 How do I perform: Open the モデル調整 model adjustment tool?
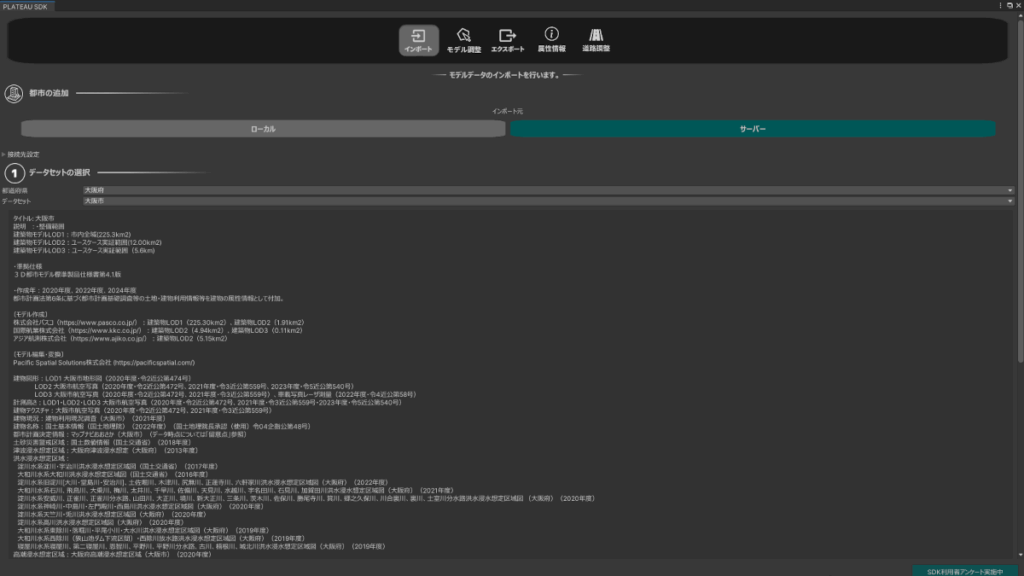coord(463,40)
